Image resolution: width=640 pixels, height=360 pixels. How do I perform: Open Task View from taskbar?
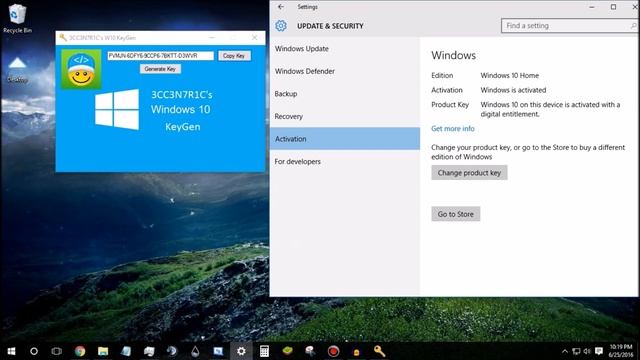coord(57,351)
